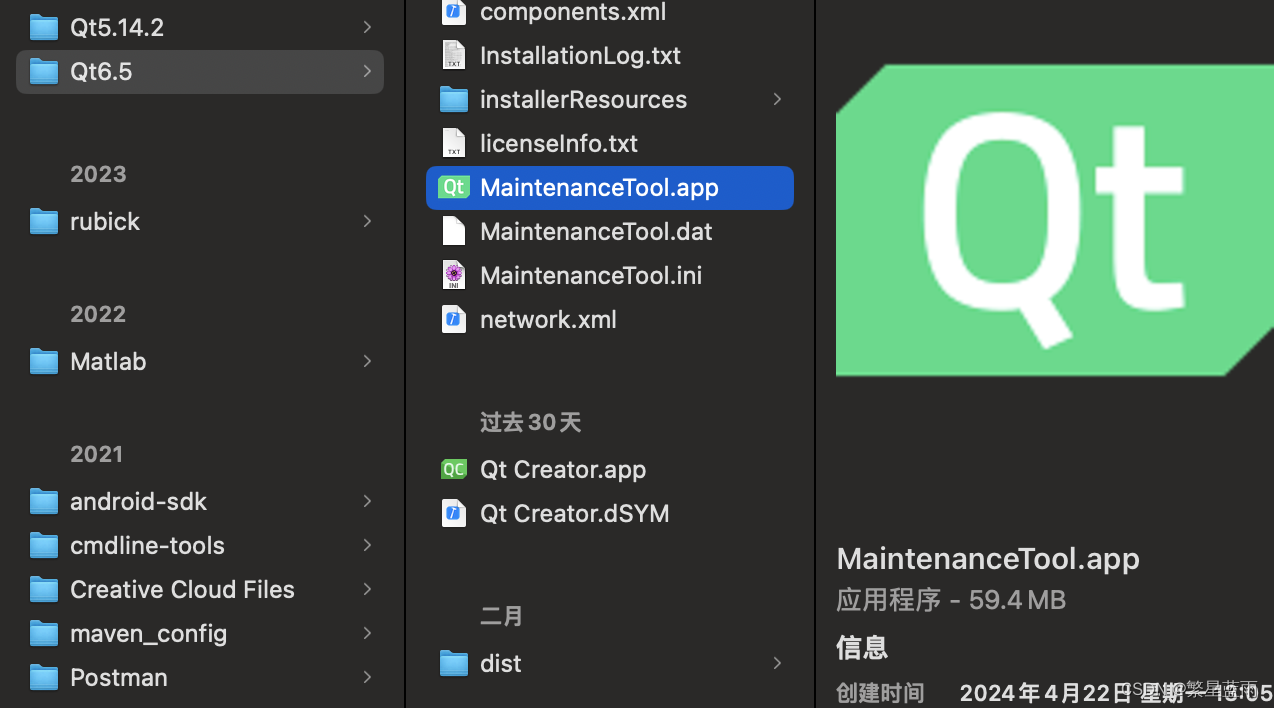
Task: Click the large Qt logo preview thumbnail
Action: click(1054, 222)
